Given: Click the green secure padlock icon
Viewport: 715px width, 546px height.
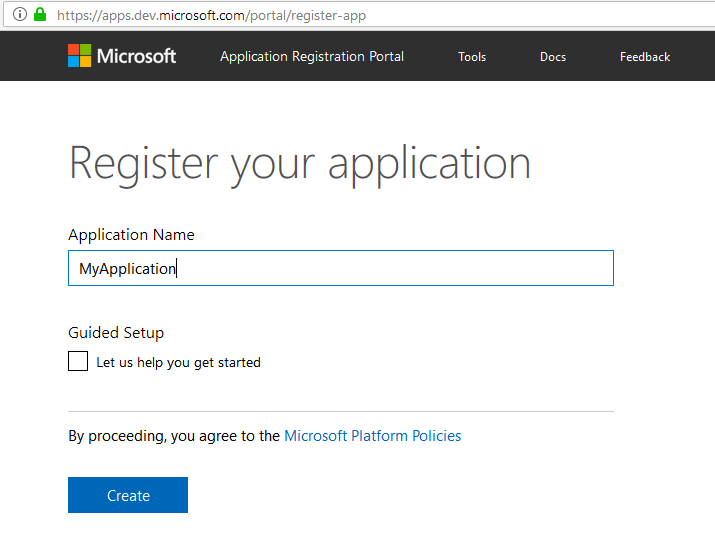Looking at the screenshot, I should [x=40, y=15].
